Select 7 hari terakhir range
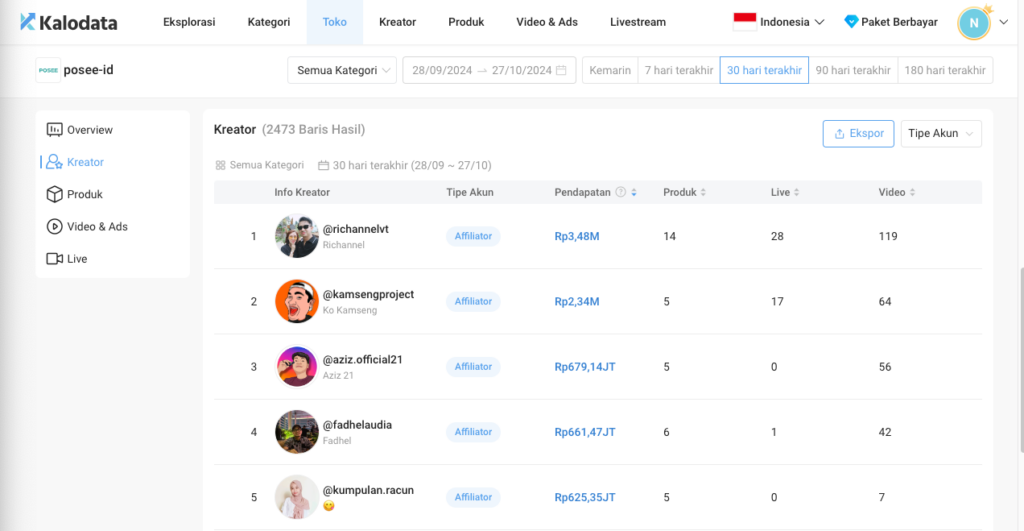 679,70
